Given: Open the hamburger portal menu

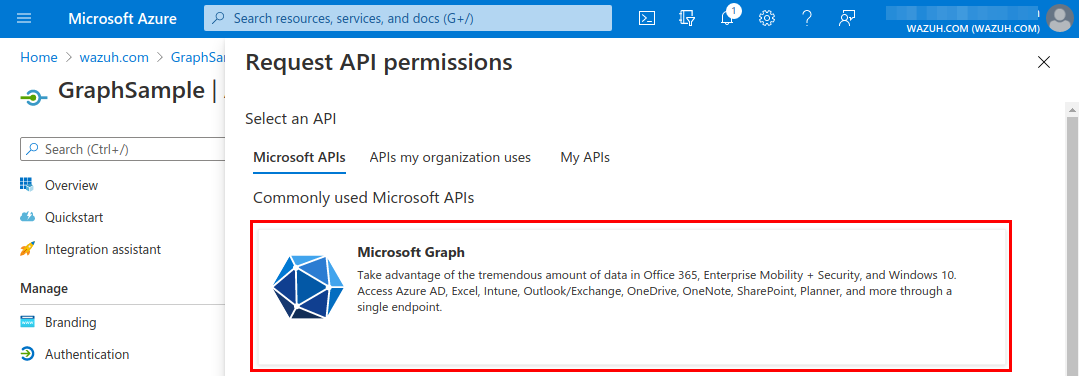Looking at the screenshot, I should point(24,19).
